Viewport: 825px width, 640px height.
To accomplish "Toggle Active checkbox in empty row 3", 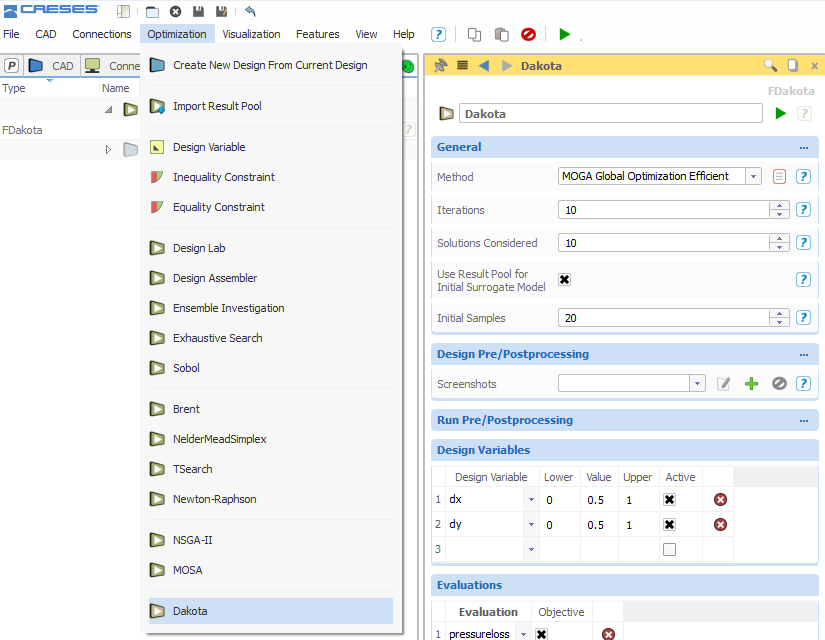I will pyautogui.click(x=669, y=549).
